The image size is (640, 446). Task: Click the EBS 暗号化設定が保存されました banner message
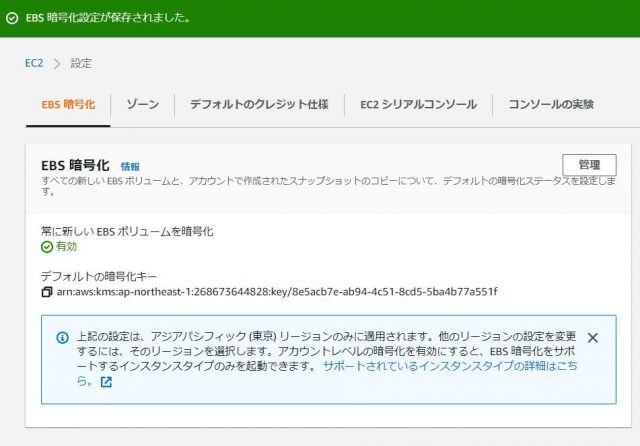[x=108, y=18]
